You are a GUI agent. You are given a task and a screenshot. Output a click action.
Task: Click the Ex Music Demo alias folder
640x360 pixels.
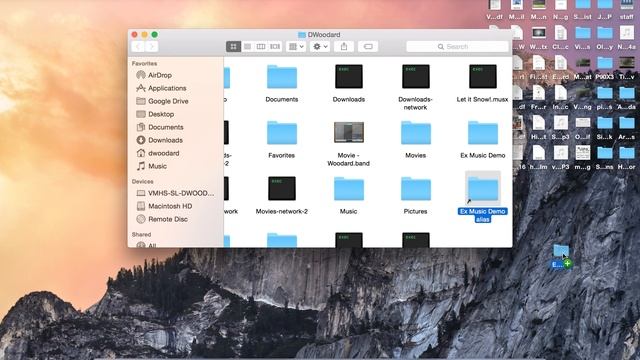[x=482, y=189]
